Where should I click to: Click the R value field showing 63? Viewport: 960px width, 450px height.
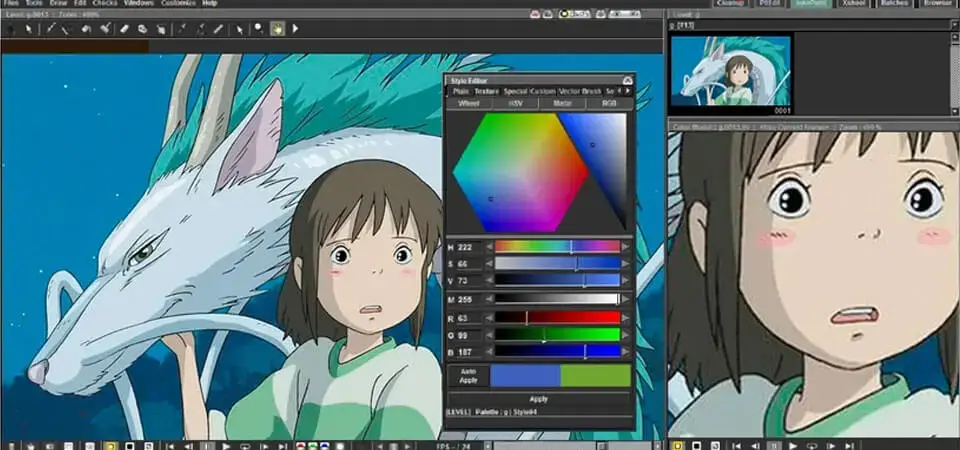[x=469, y=318]
